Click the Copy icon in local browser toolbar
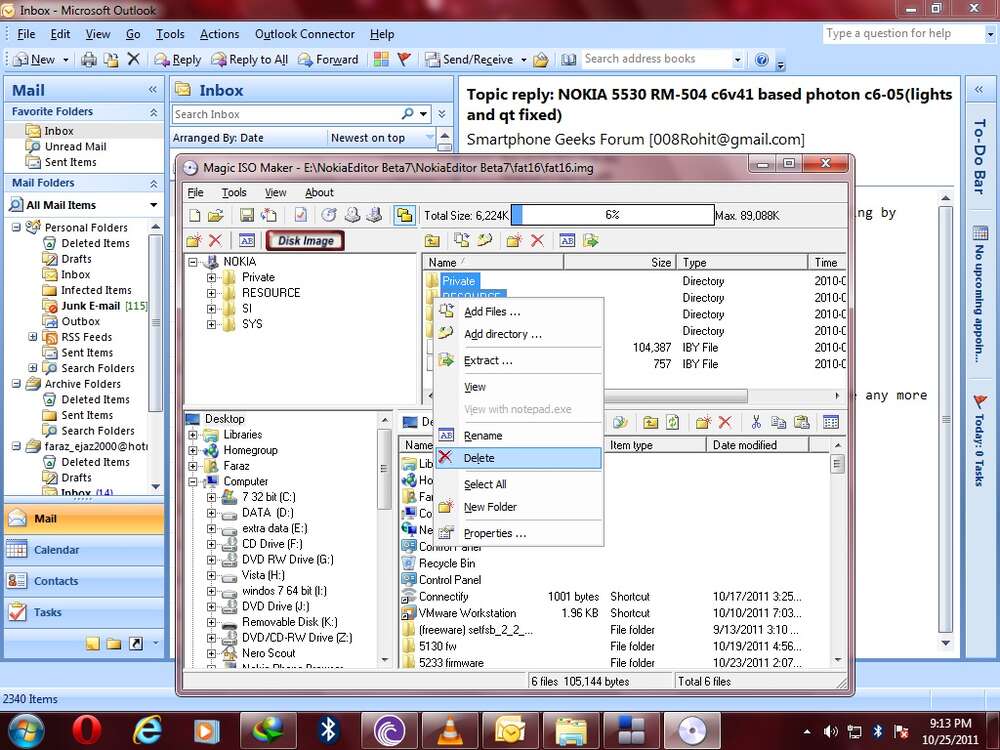 778,422
